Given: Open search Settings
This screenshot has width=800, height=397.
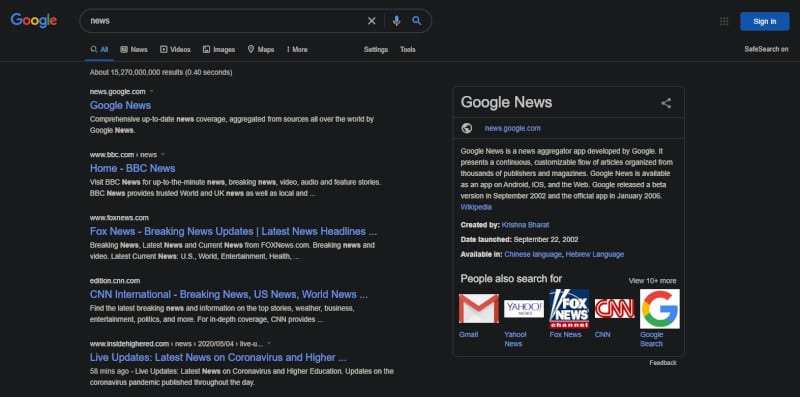Looking at the screenshot, I should click(376, 49).
